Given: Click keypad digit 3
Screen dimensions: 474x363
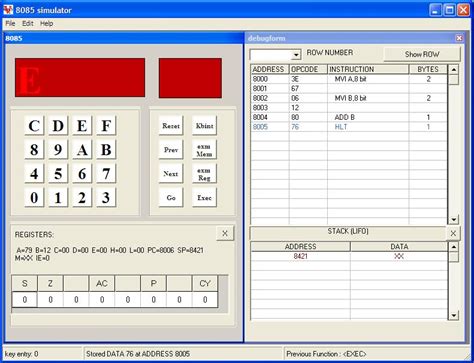Looking at the screenshot, I should pos(106,198).
